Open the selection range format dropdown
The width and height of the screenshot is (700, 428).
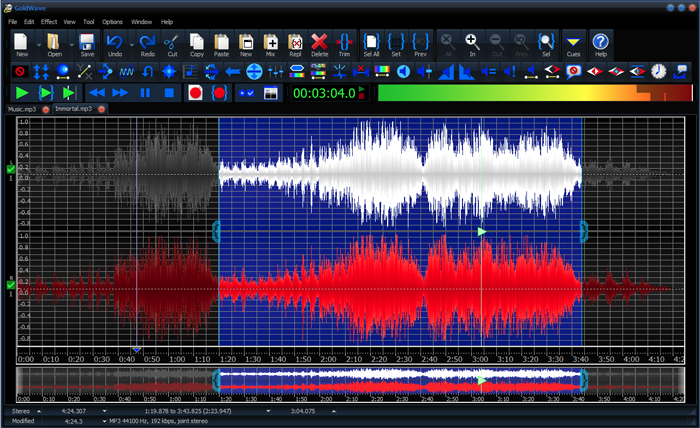click(x=268, y=411)
